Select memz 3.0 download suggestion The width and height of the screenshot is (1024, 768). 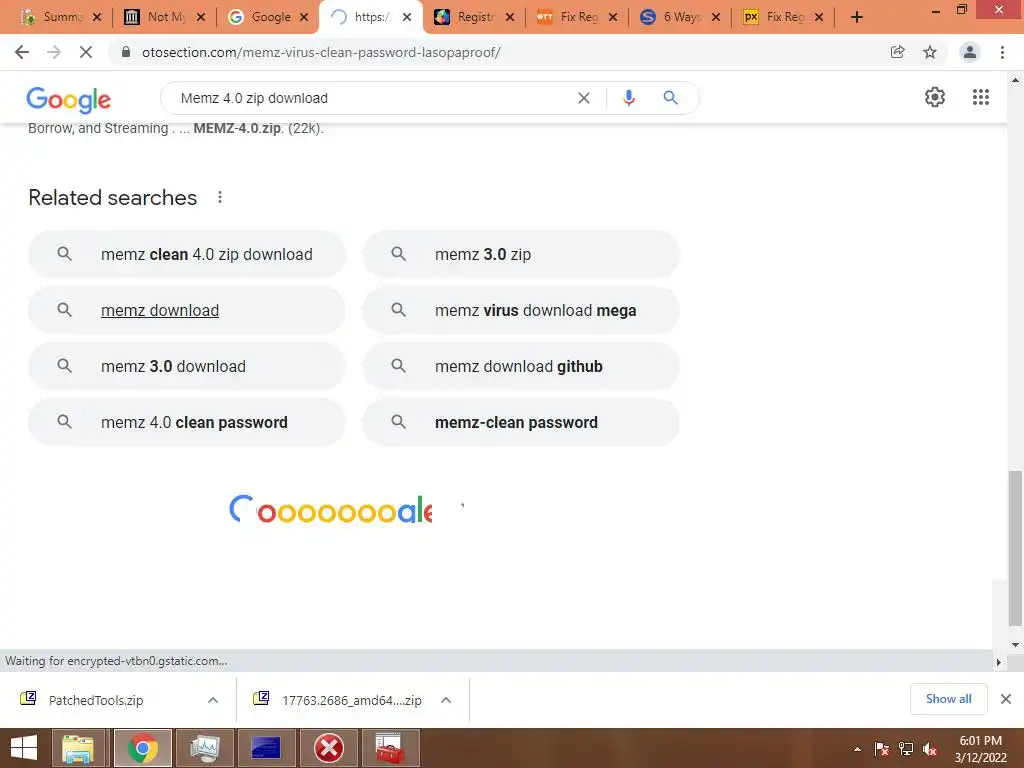pos(187,366)
